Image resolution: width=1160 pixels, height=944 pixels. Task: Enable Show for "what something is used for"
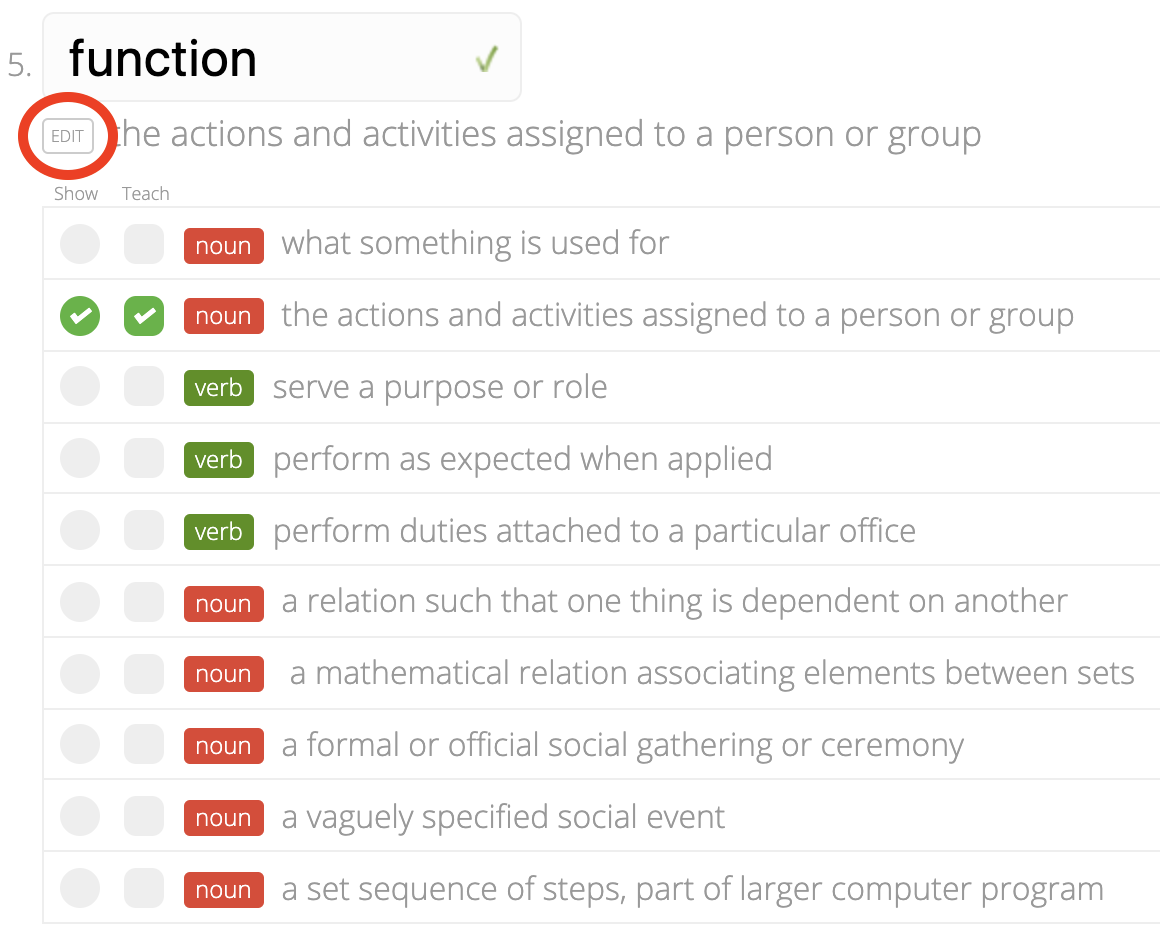click(x=79, y=243)
